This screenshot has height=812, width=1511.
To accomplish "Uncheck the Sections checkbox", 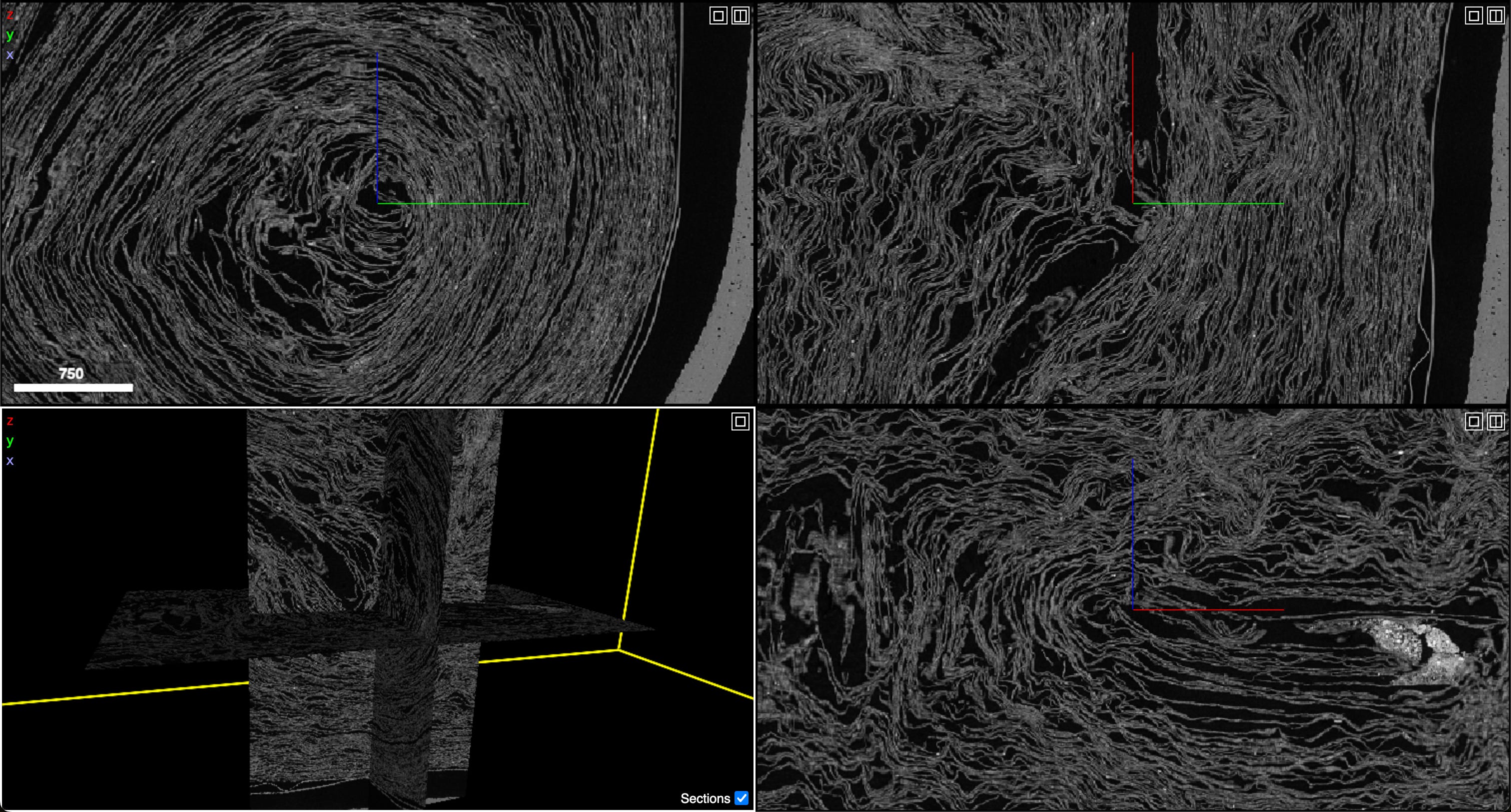I will point(742,798).
